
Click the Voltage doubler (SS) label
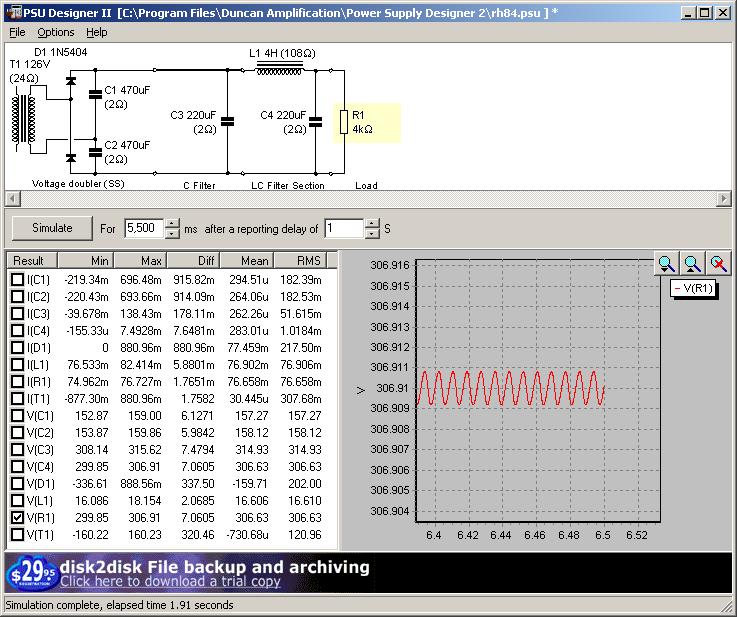pyautogui.click(x=78, y=184)
